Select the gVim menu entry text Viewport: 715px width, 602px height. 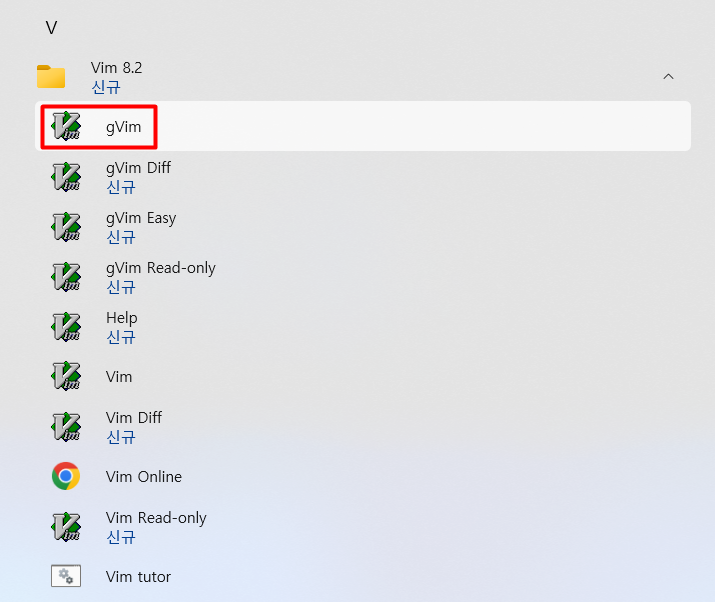coord(124,127)
